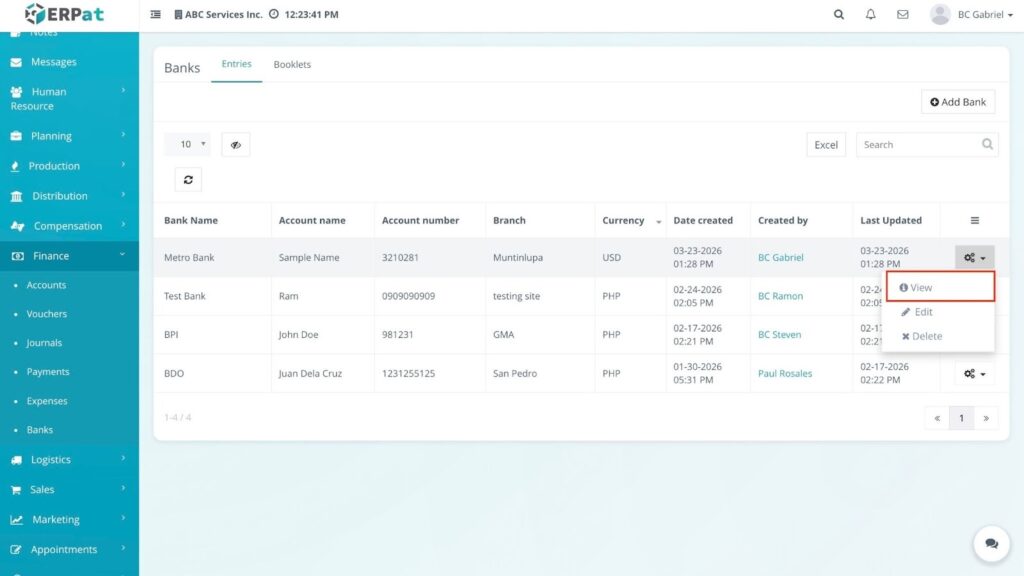Open BC Ramon creator link

[x=780, y=296]
